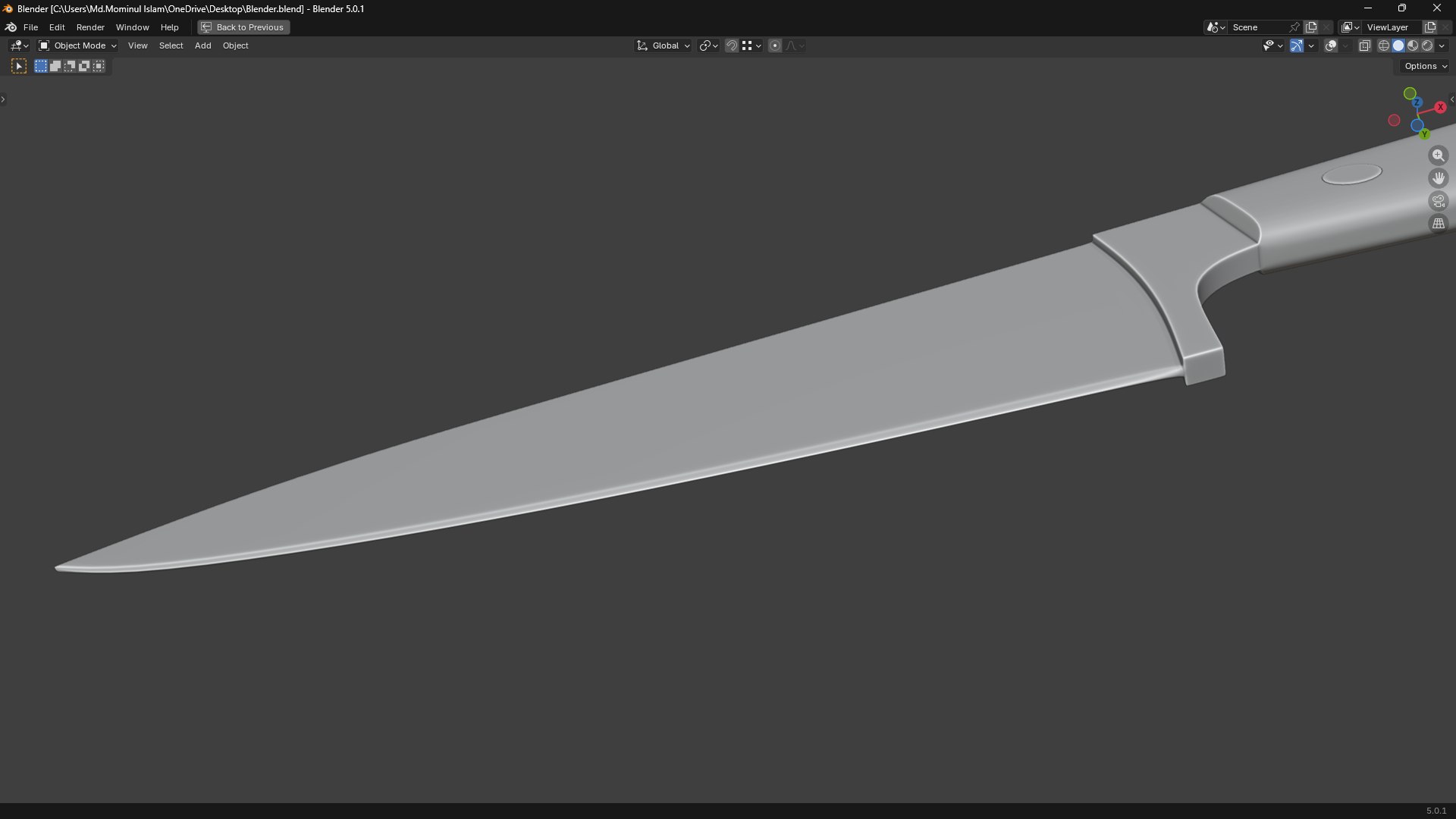Click the knife handle rivet in viewport
Screen dimensions: 1456x819
point(1351,174)
